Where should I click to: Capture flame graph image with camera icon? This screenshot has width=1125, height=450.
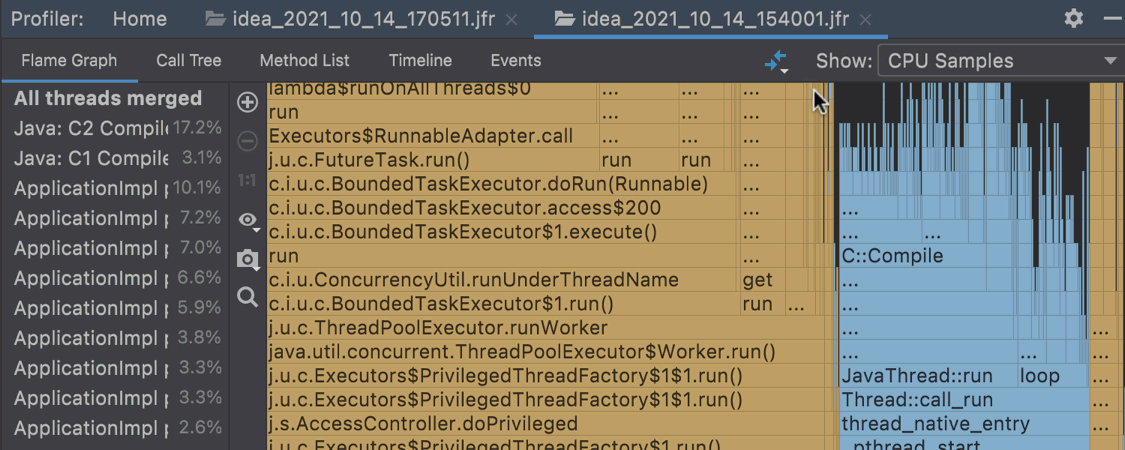[x=247, y=259]
